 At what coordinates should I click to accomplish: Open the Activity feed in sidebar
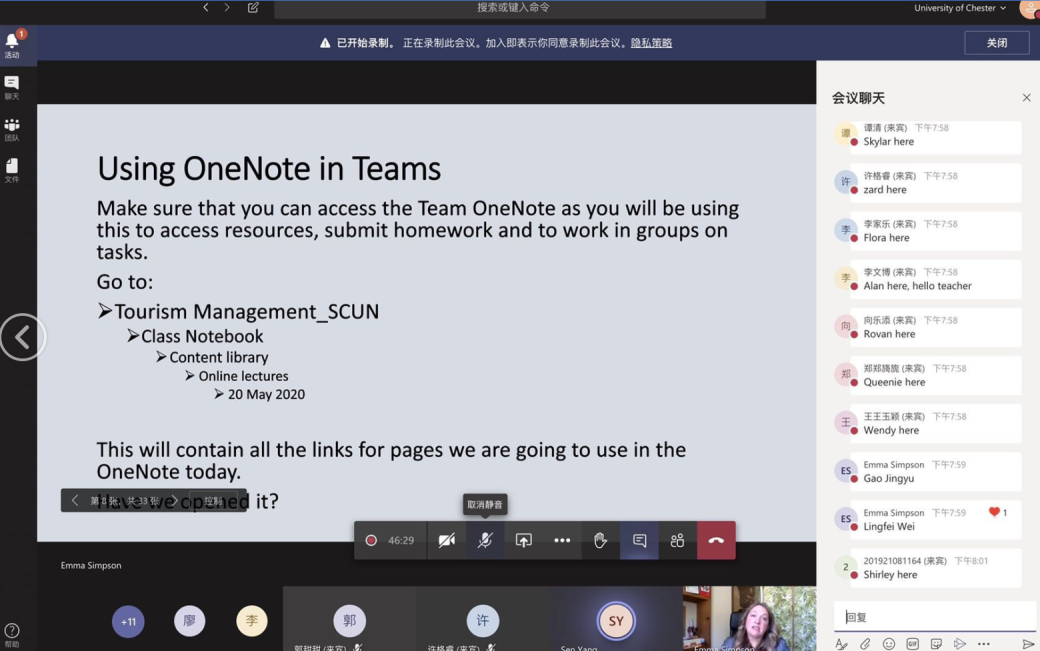(12, 45)
